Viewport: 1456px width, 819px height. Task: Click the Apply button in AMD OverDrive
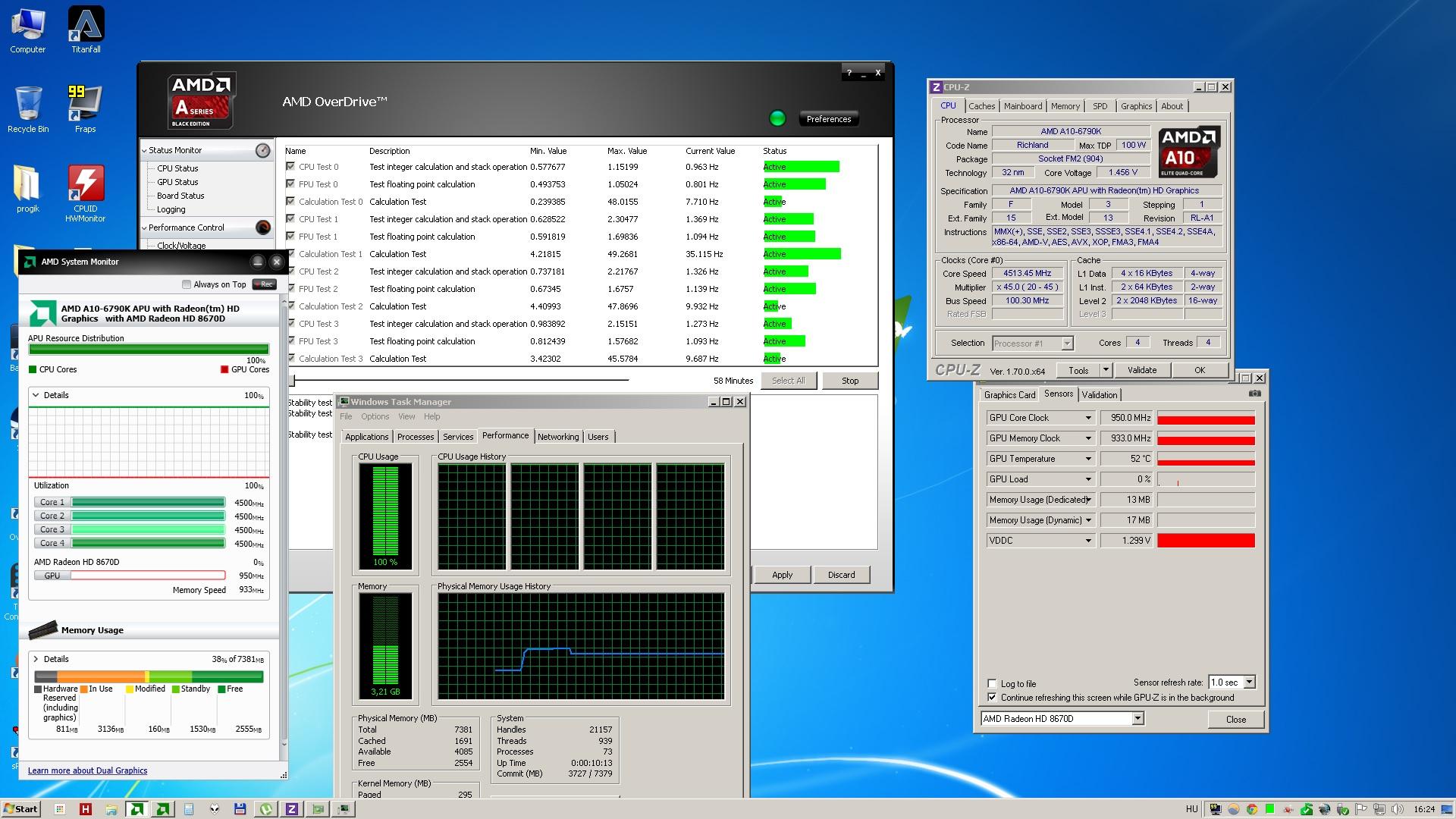coord(782,575)
